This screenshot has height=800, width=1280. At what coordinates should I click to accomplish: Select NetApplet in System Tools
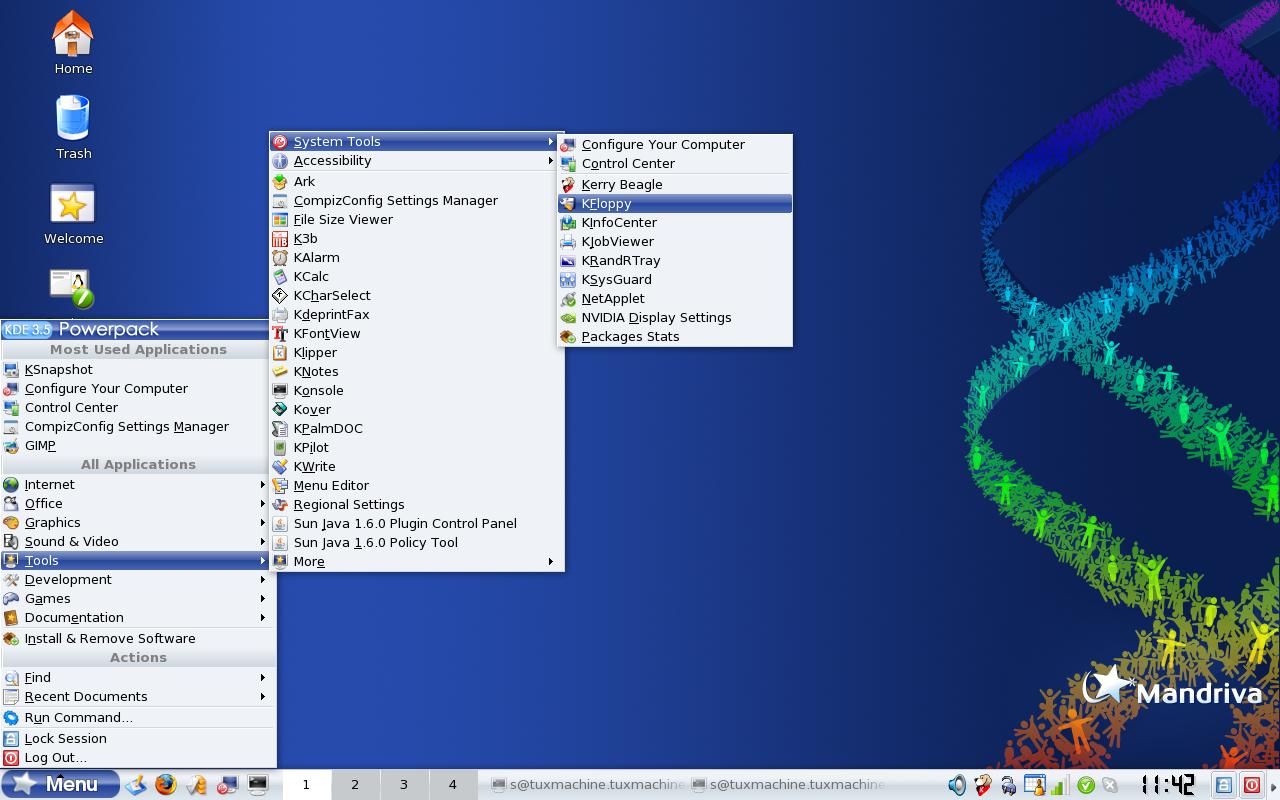(675, 299)
